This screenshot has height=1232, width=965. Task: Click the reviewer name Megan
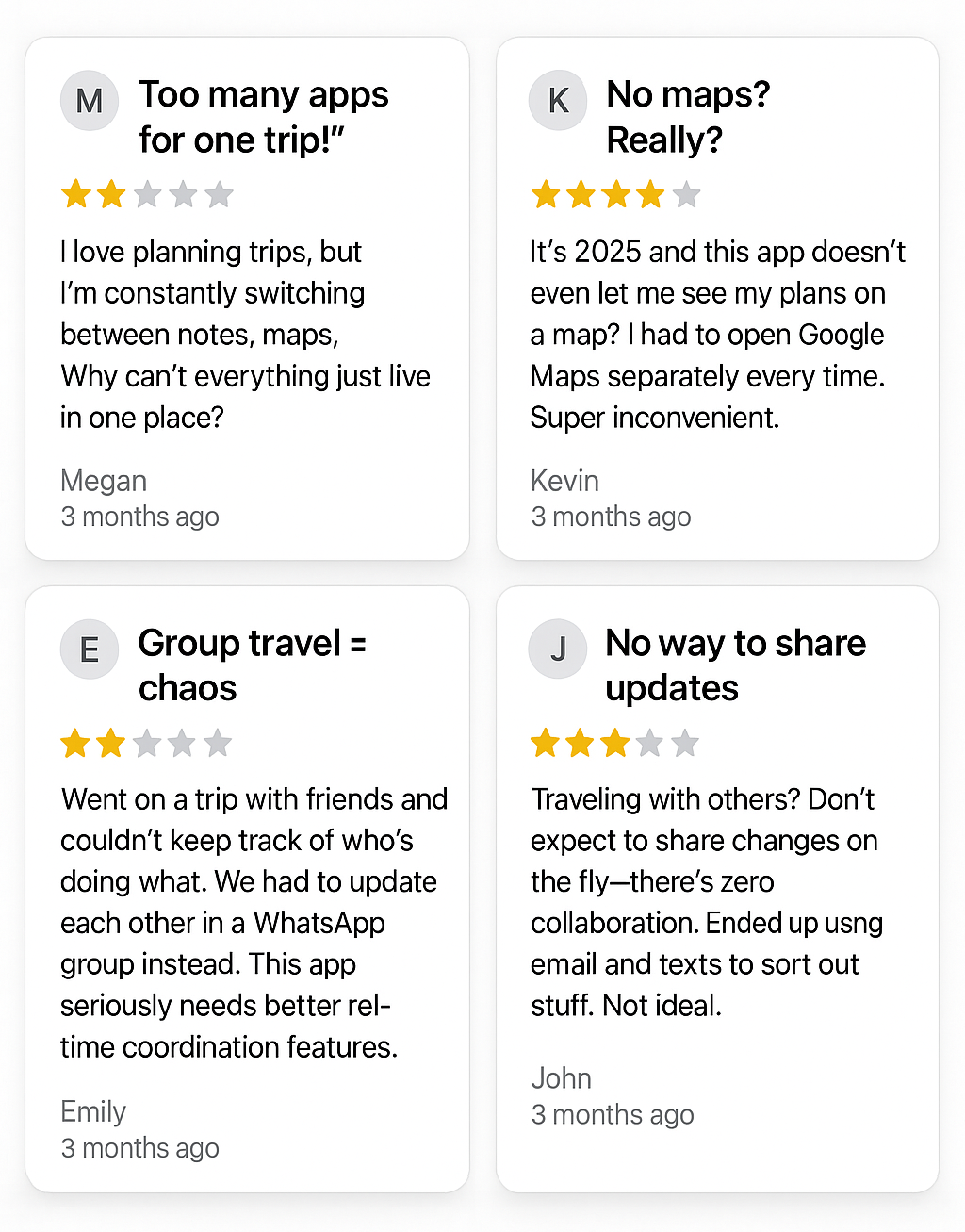pyautogui.click(x=104, y=481)
